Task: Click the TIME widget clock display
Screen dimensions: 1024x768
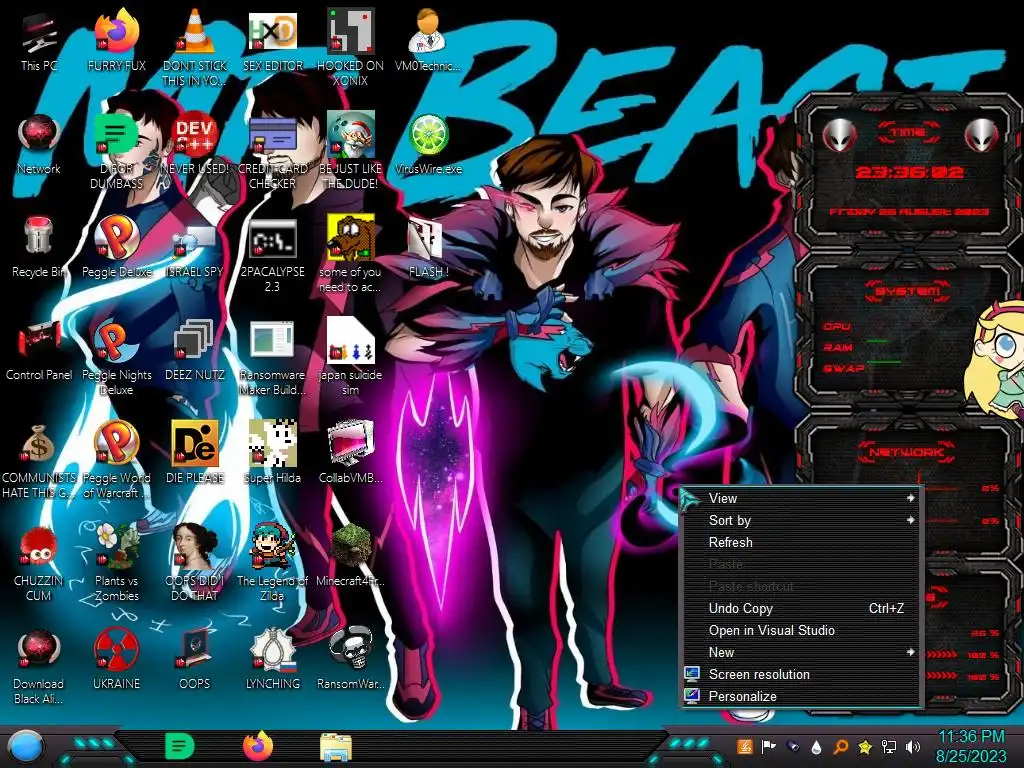Action: click(909, 172)
